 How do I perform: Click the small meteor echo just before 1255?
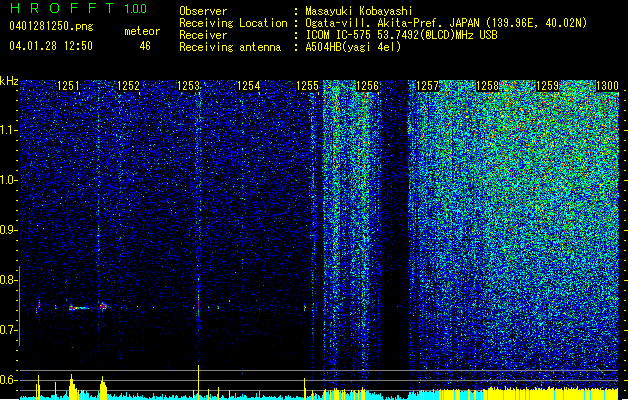304,308
